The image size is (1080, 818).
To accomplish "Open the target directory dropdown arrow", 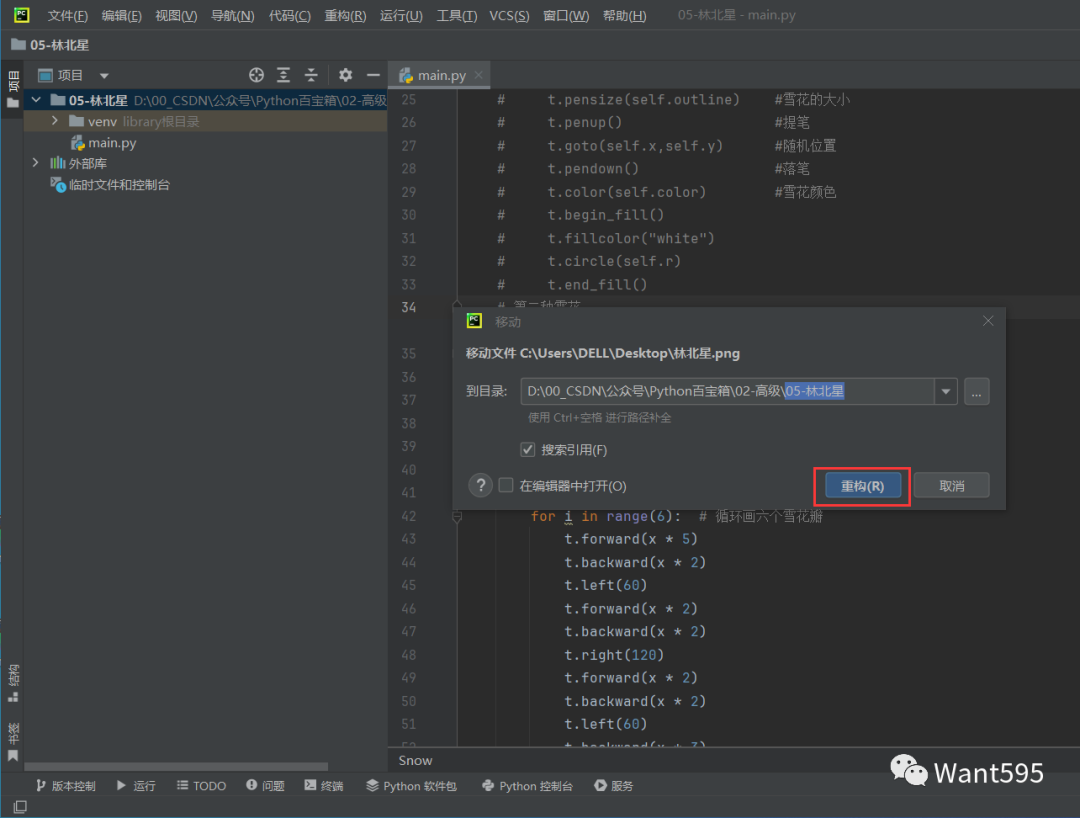I will (x=945, y=392).
